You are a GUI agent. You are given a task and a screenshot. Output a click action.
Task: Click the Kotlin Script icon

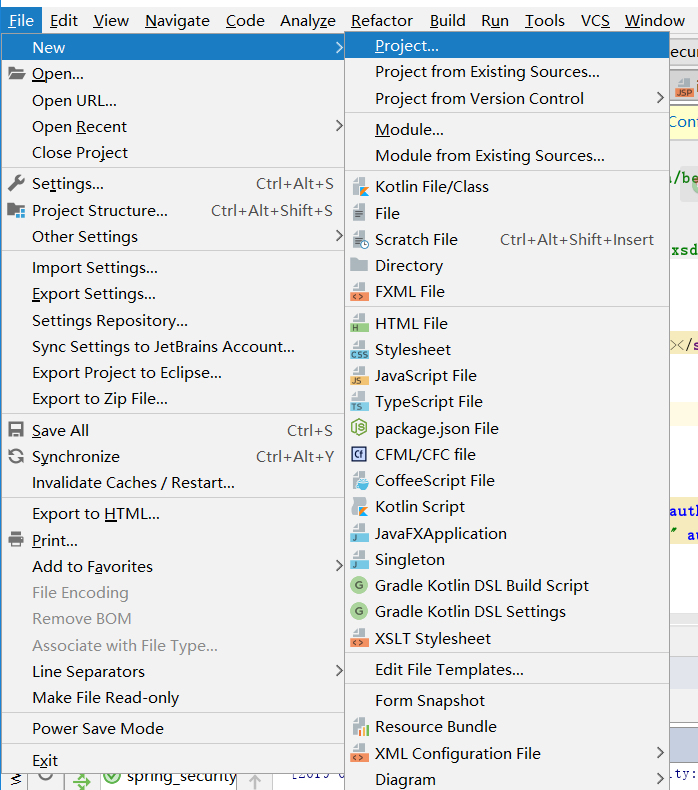pos(360,506)
